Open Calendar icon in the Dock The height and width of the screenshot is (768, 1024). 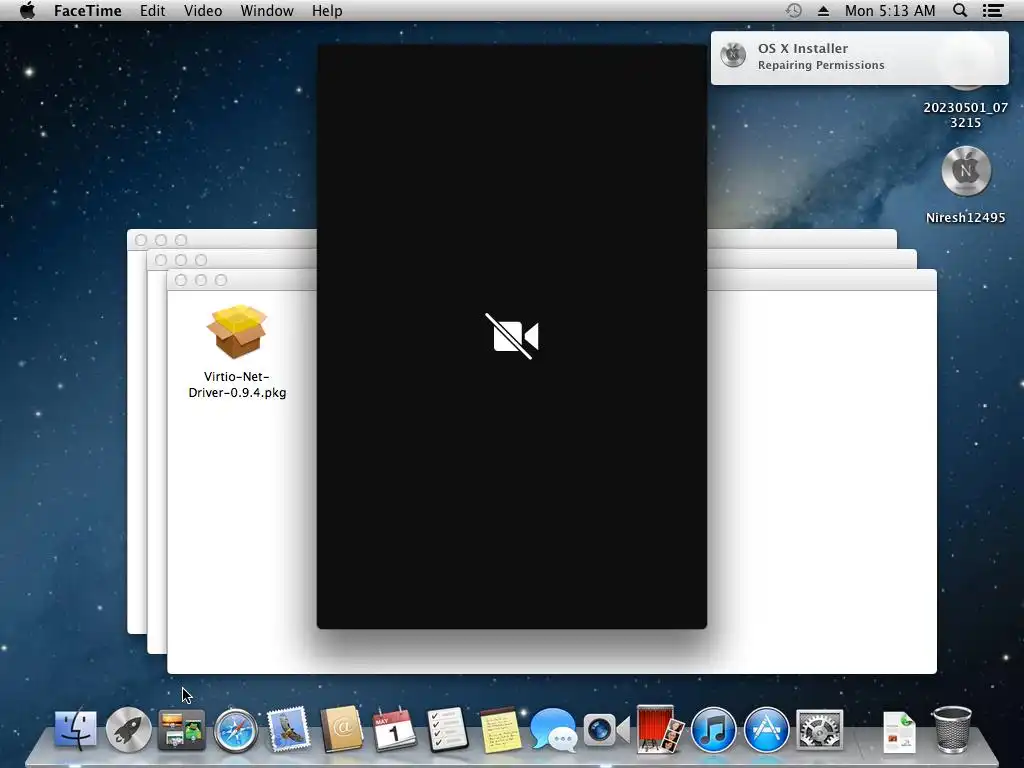pyautogui.click(x=394, y=729)
